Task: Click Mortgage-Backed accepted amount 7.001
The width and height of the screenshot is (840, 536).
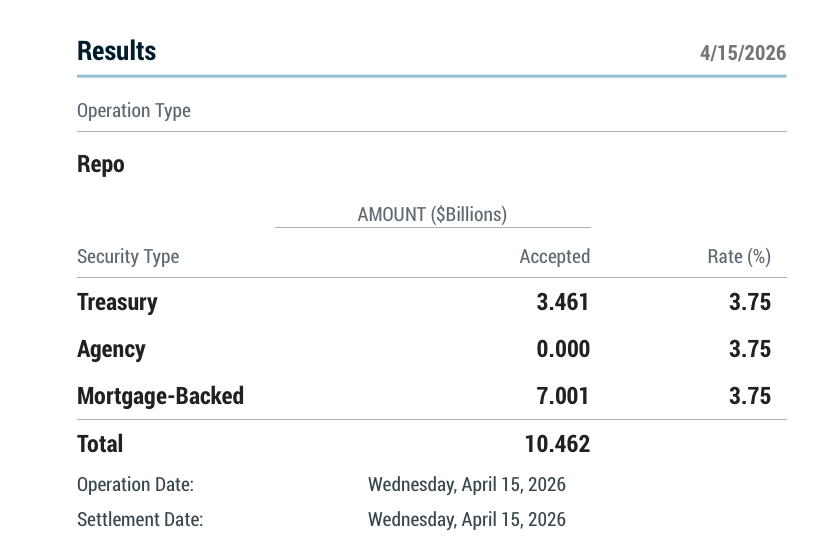Action: click(x=563, y=396)
